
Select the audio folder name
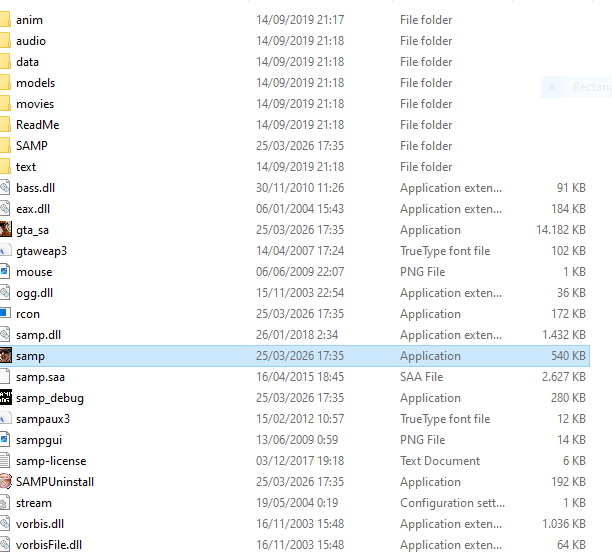click(x=31, y=41)
